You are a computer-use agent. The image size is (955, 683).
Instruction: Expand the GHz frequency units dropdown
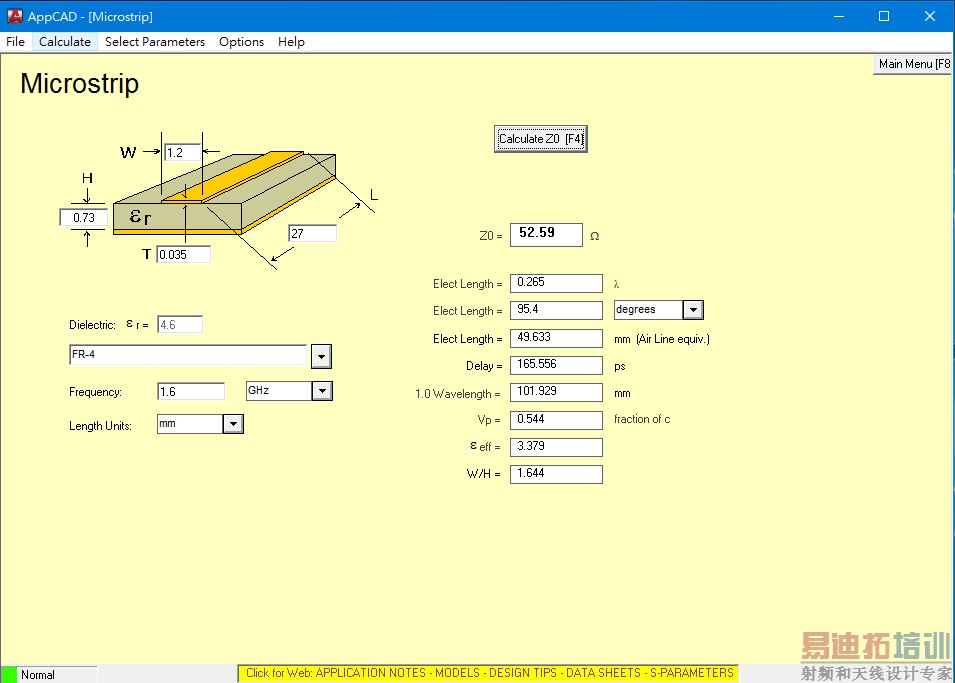click(x=322, y=391)
